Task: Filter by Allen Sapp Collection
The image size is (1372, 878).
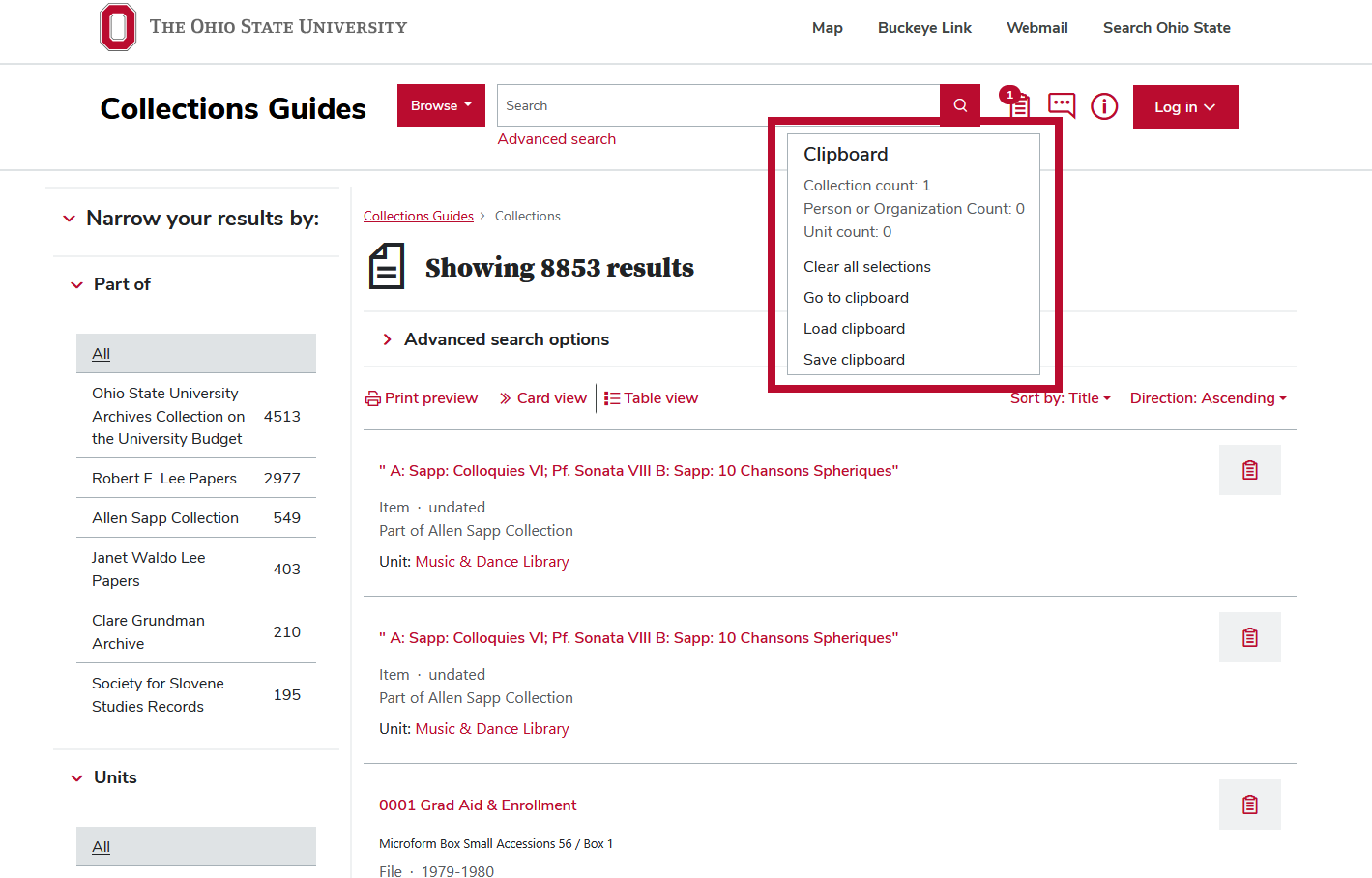Action: [196, 518]
